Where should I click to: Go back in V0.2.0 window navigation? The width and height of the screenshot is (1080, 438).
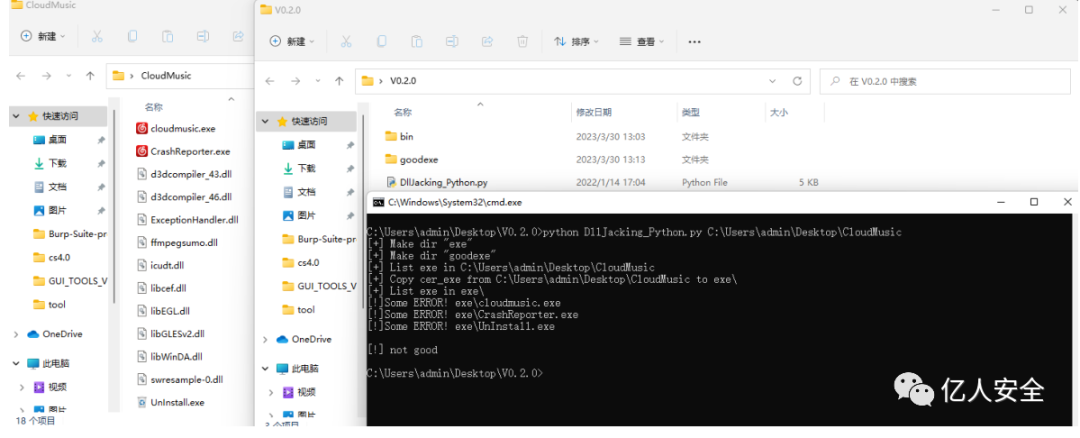coord(270,81)
